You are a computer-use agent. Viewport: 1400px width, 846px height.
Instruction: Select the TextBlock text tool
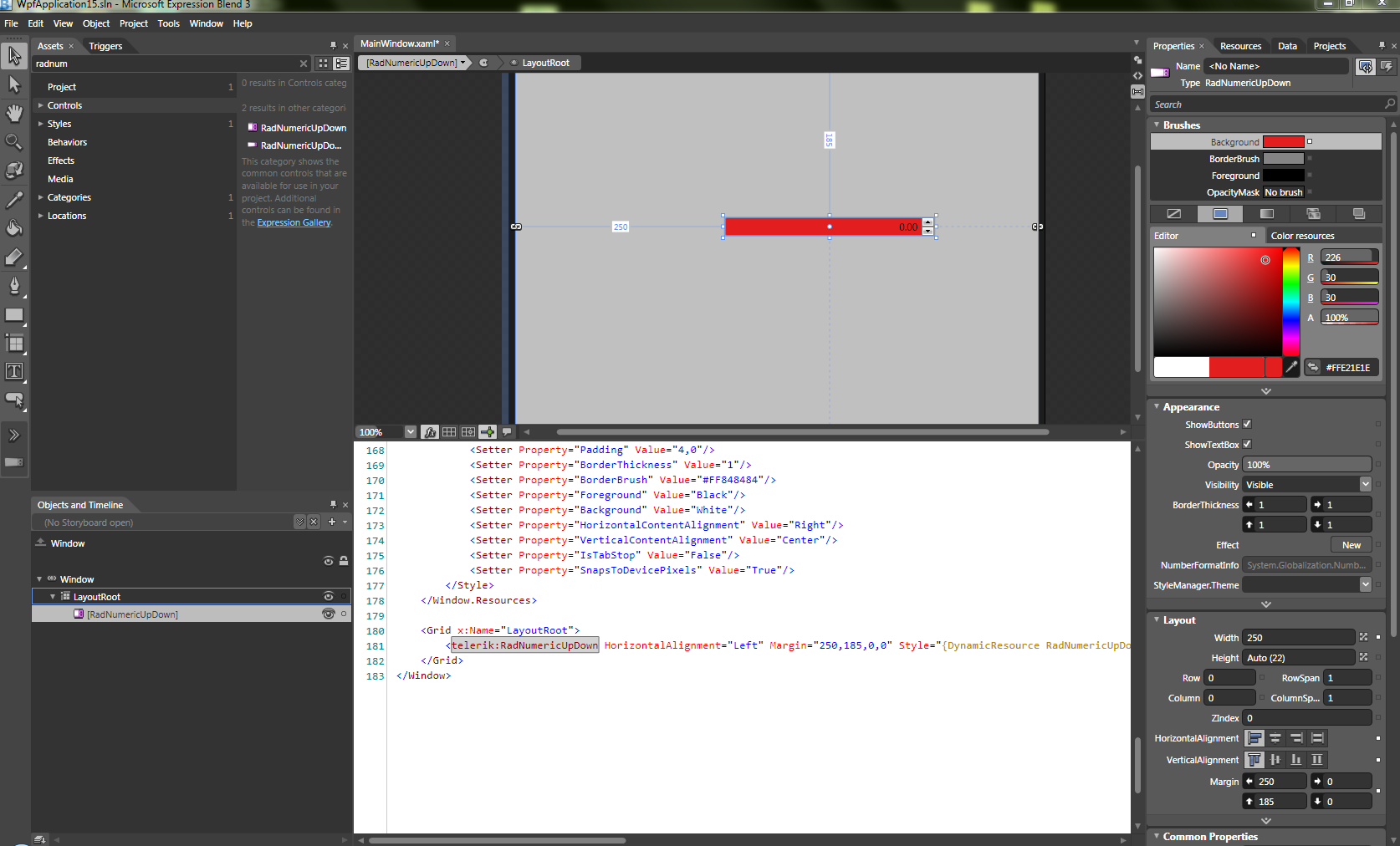(14, 371)
